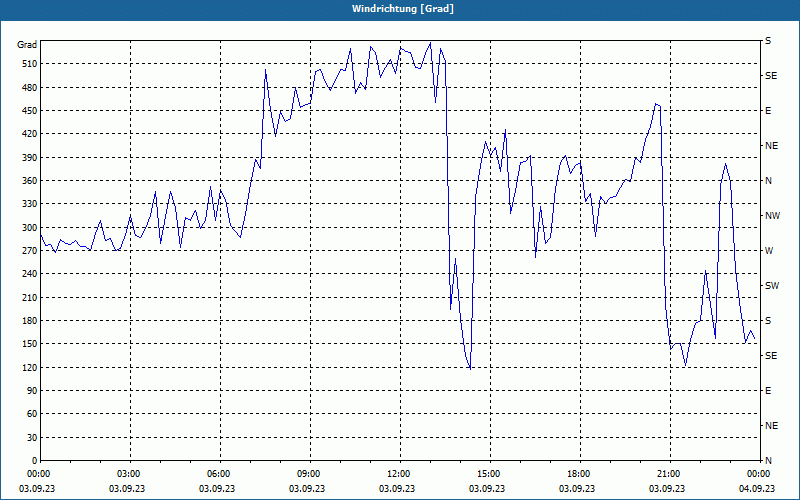Click the NW compass label

[x=772, y=216]
